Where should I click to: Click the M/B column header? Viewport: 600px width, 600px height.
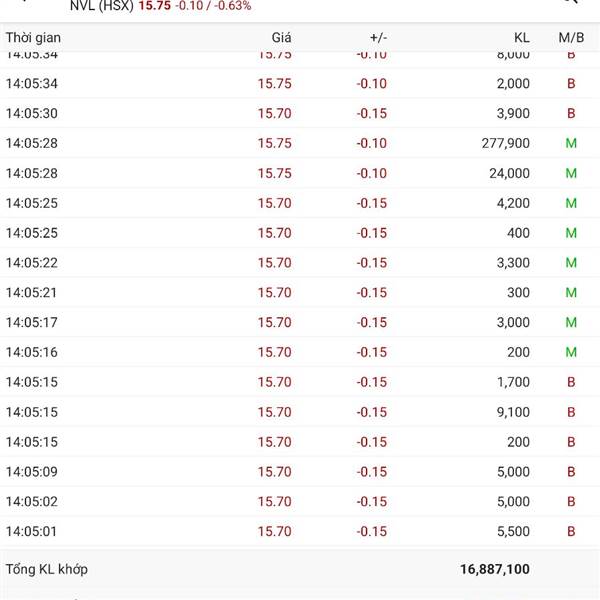571,37
